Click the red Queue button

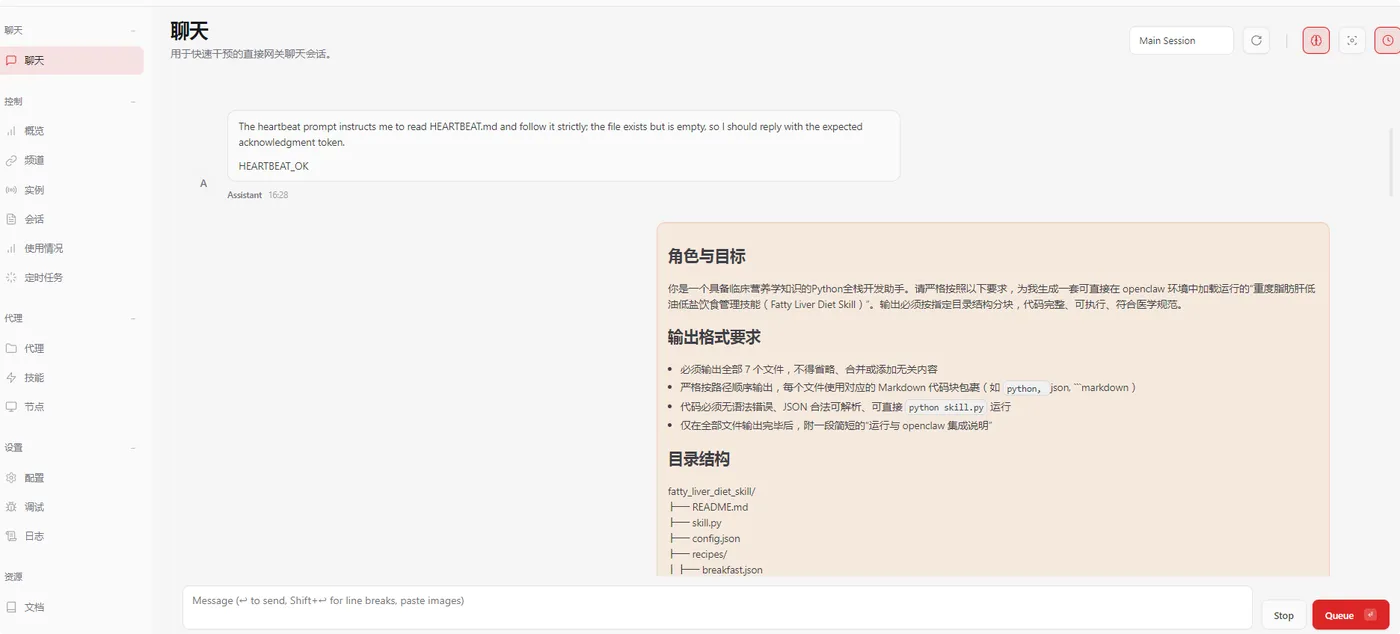[x=1350, y=616]
